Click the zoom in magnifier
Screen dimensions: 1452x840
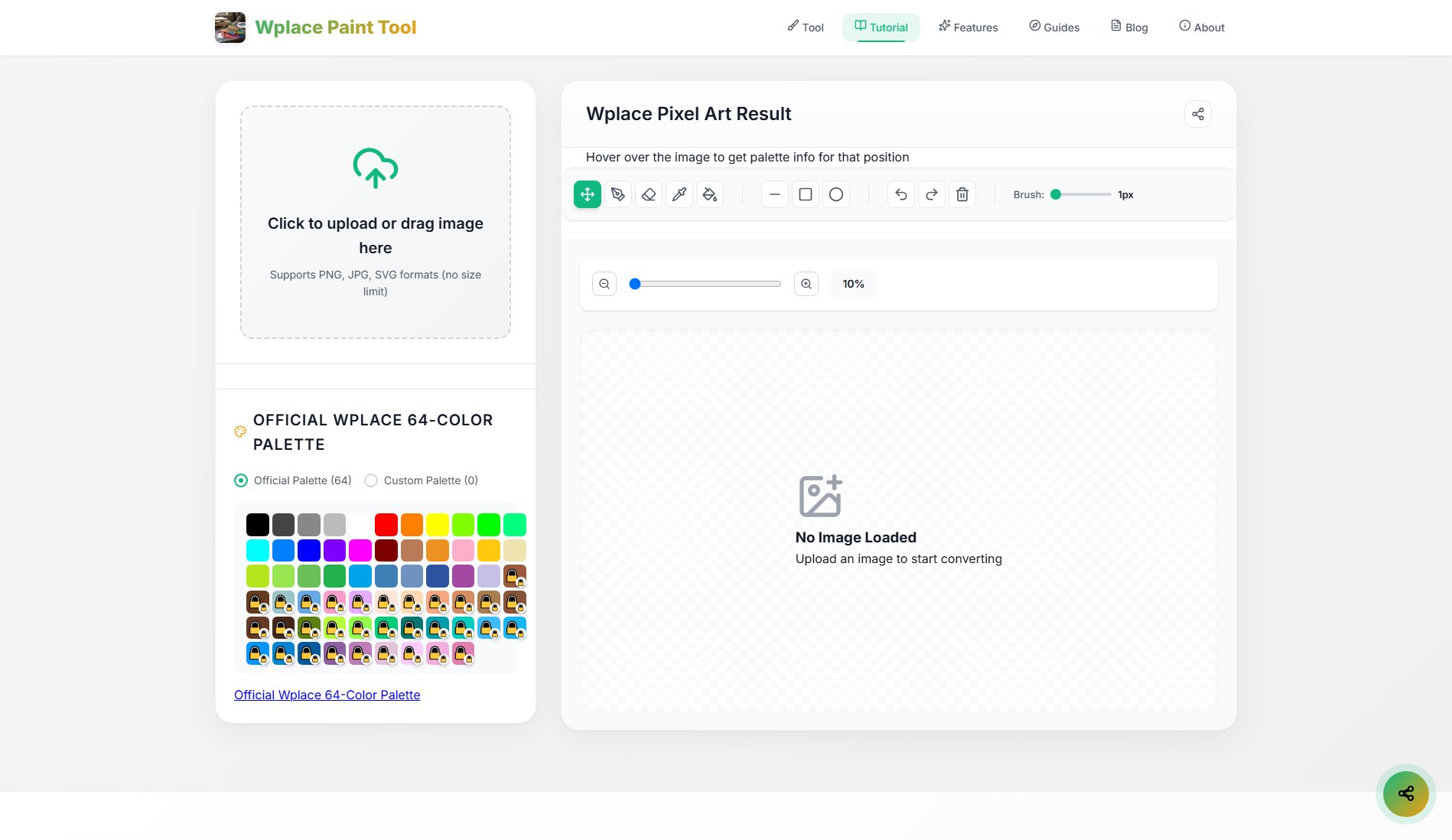(x=806, y=284)
